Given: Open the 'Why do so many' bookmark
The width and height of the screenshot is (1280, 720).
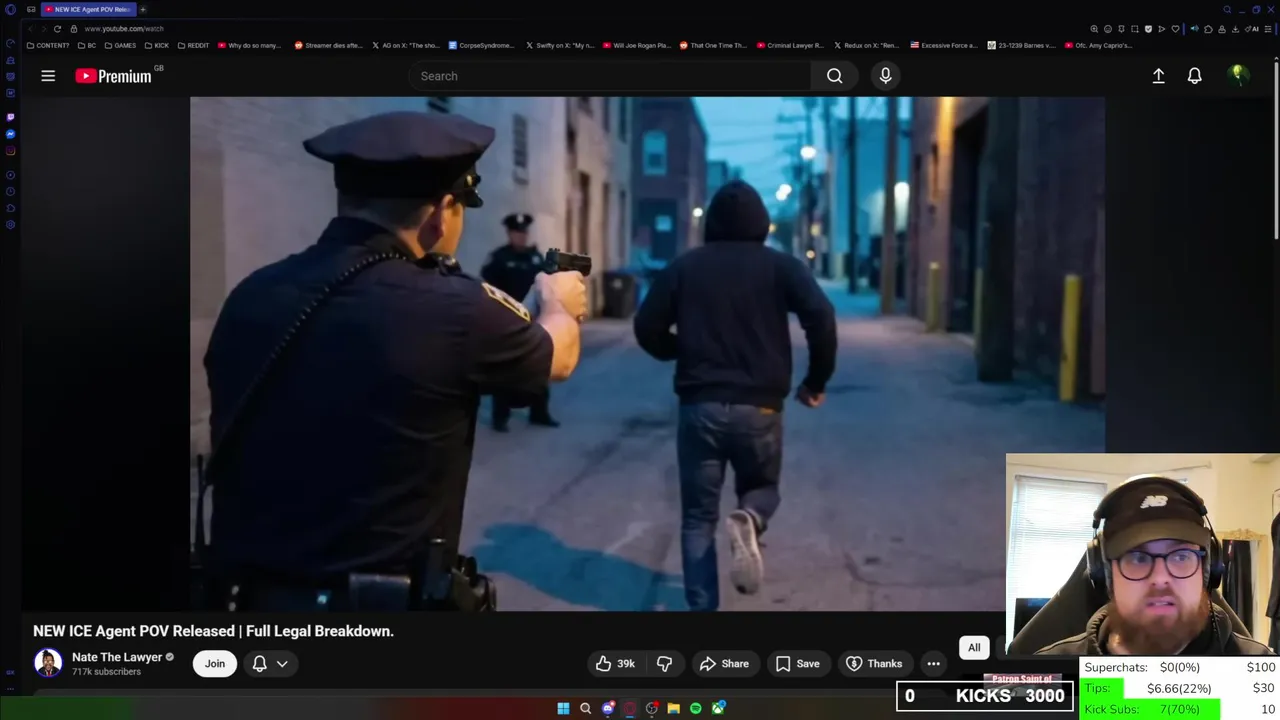Looking at the screenshot, I should pyautogui.click(x=249, y=45).
